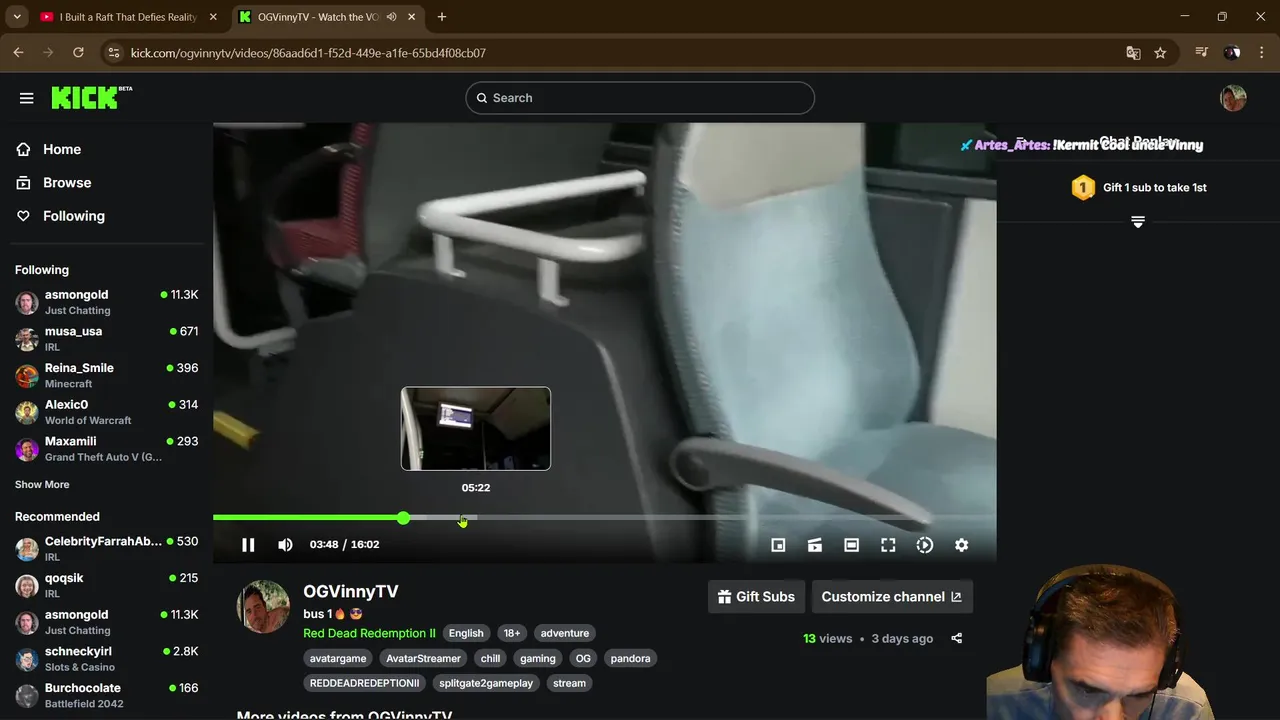Click the 18+ tag
This screenshot has height=720, width=1280.
coord(512,633)
